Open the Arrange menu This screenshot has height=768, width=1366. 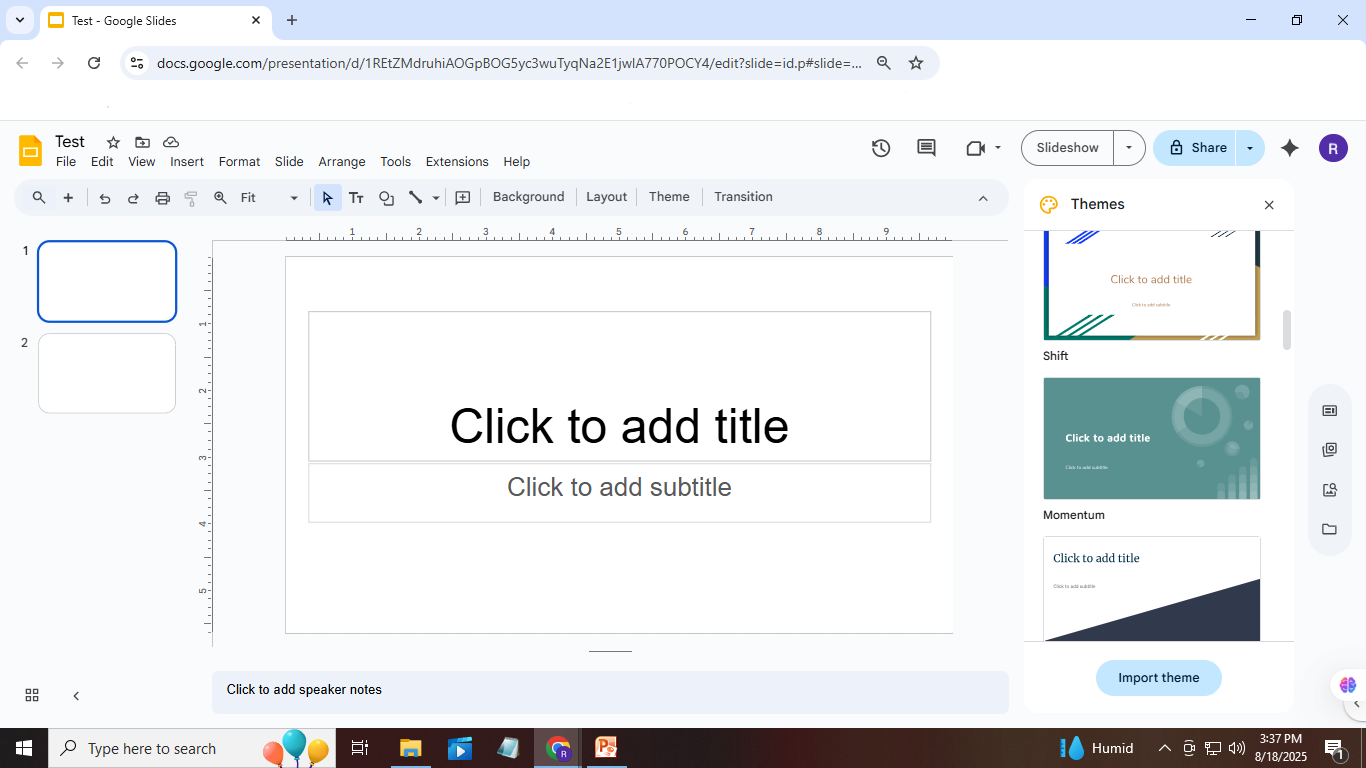click(x=342, y=162)
